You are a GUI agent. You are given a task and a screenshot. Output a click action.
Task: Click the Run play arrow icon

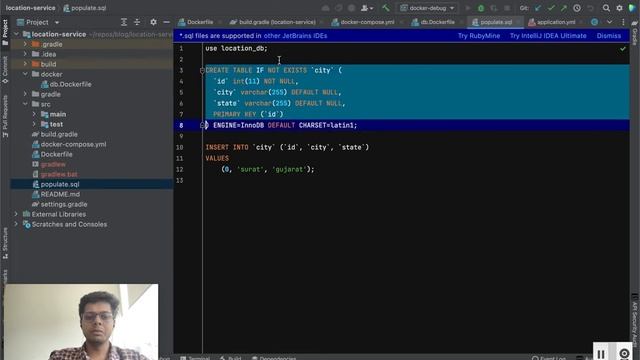(x=468, y=8)
